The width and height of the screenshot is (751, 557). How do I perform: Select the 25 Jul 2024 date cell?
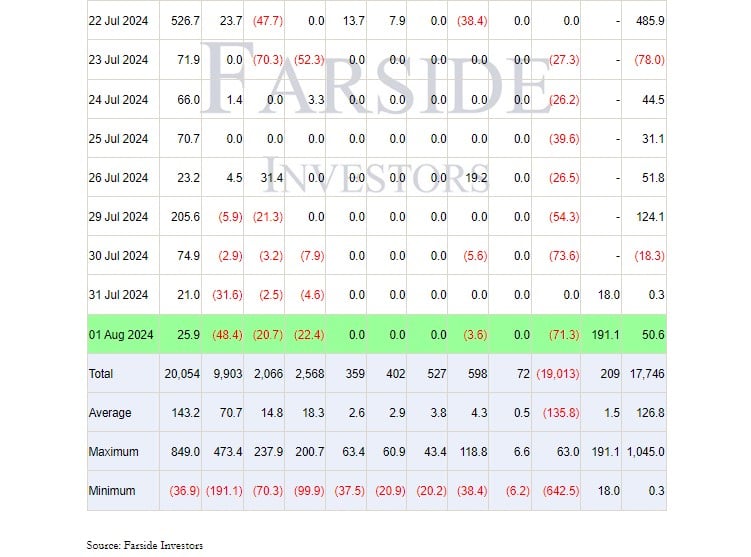click(118, 138)
